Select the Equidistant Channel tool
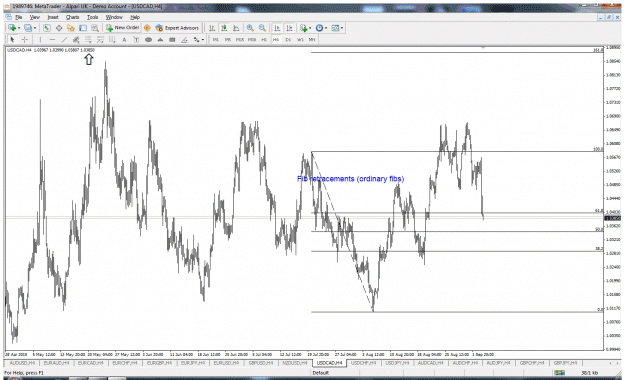The width and height of the screenshot is (625, 380). tap(76, 39)
